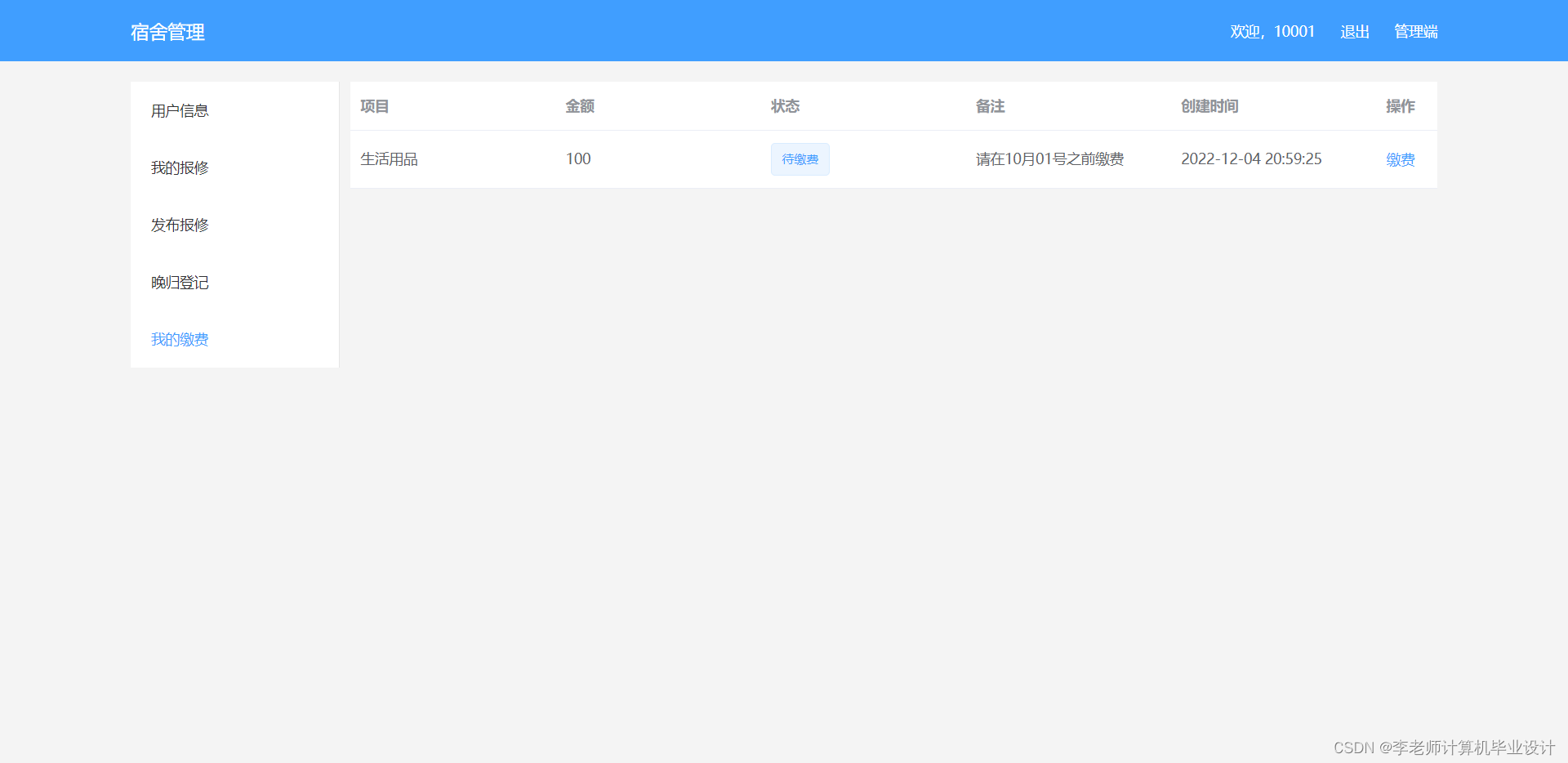Viewport: 1568px width, 763px height.
Task: Click the 状态 column header
Action: (x=784, y=106)
